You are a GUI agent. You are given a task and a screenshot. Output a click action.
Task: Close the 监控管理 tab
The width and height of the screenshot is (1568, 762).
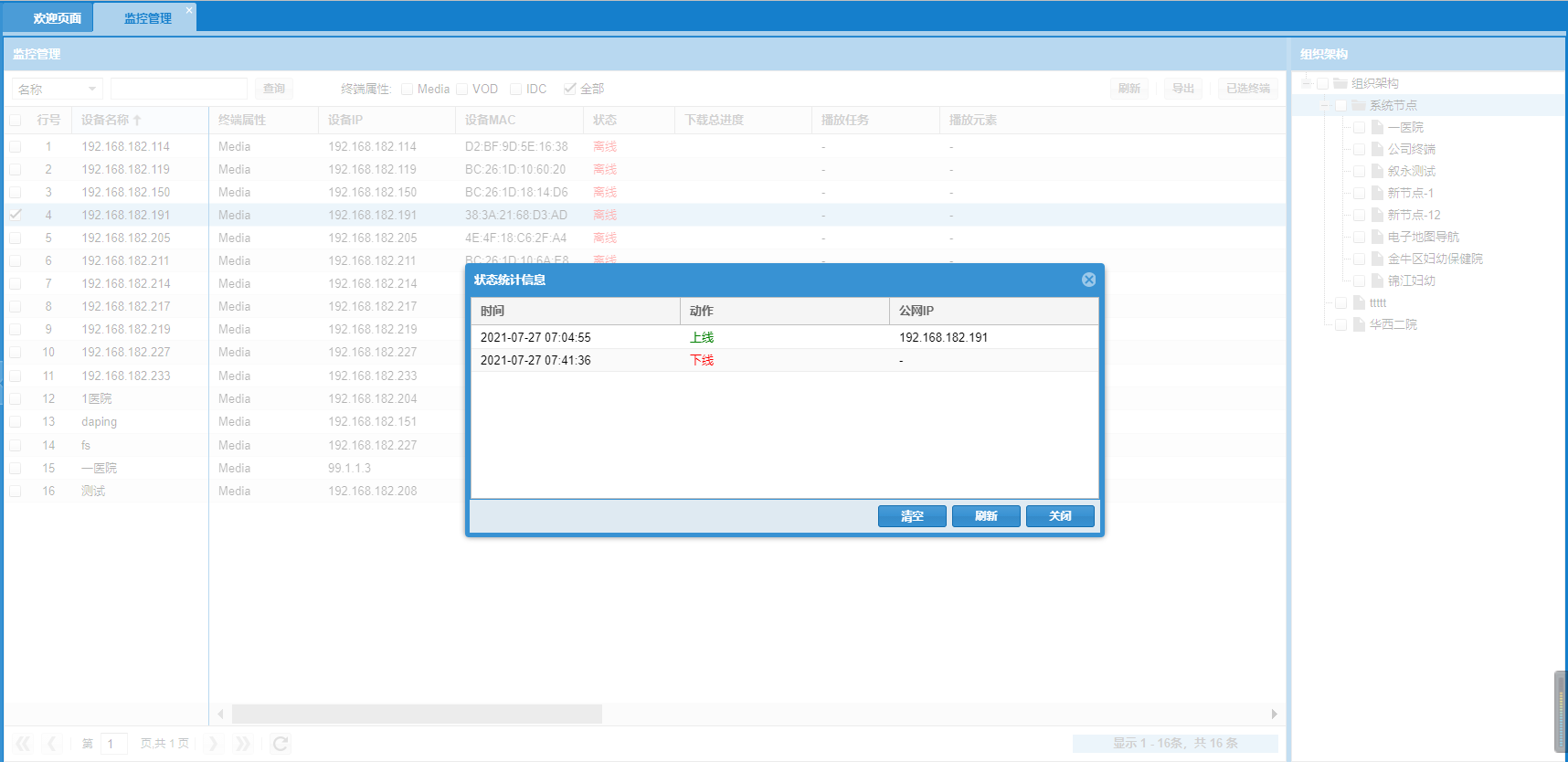point(189,11)
